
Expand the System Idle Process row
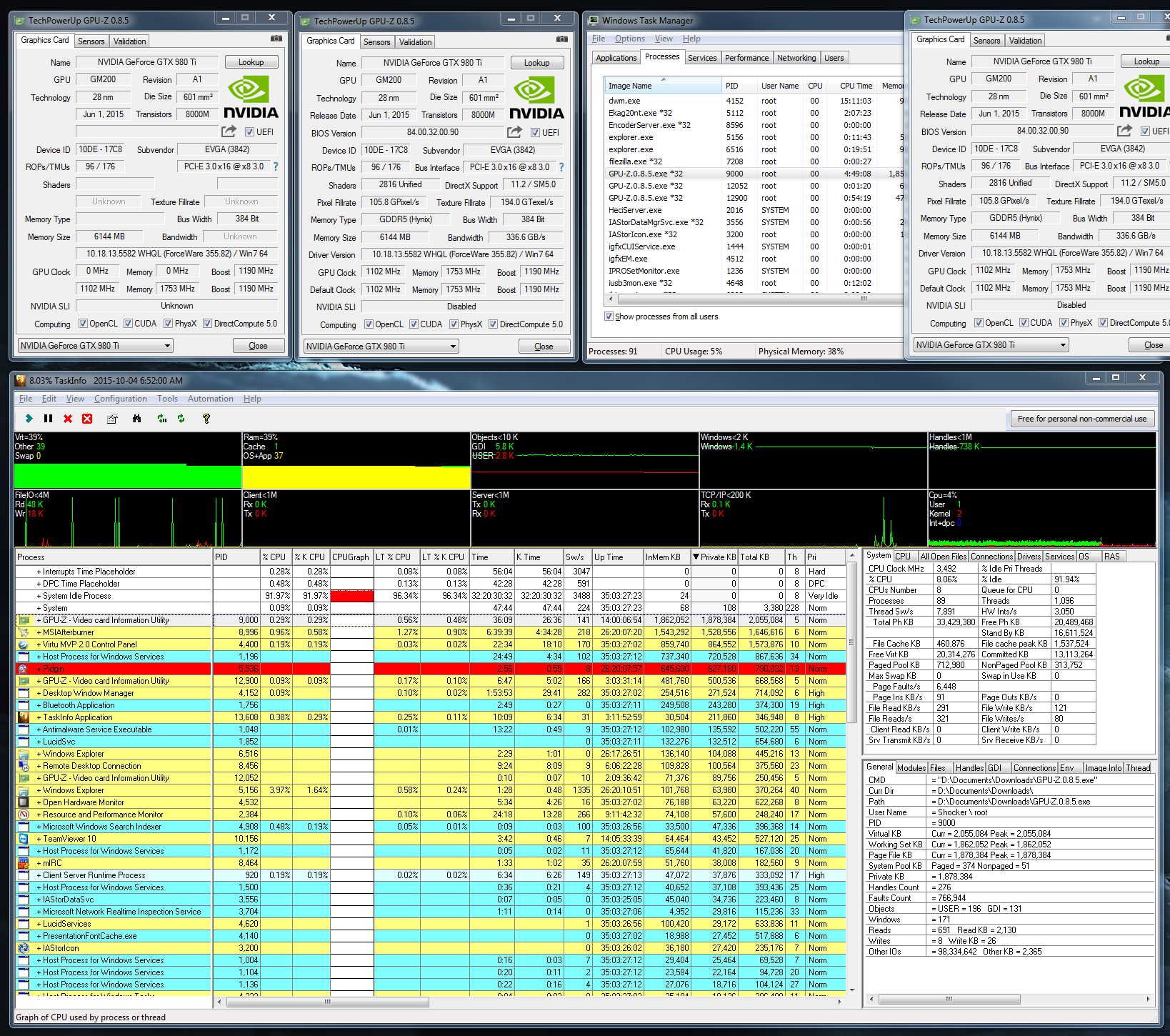point(39,596)
